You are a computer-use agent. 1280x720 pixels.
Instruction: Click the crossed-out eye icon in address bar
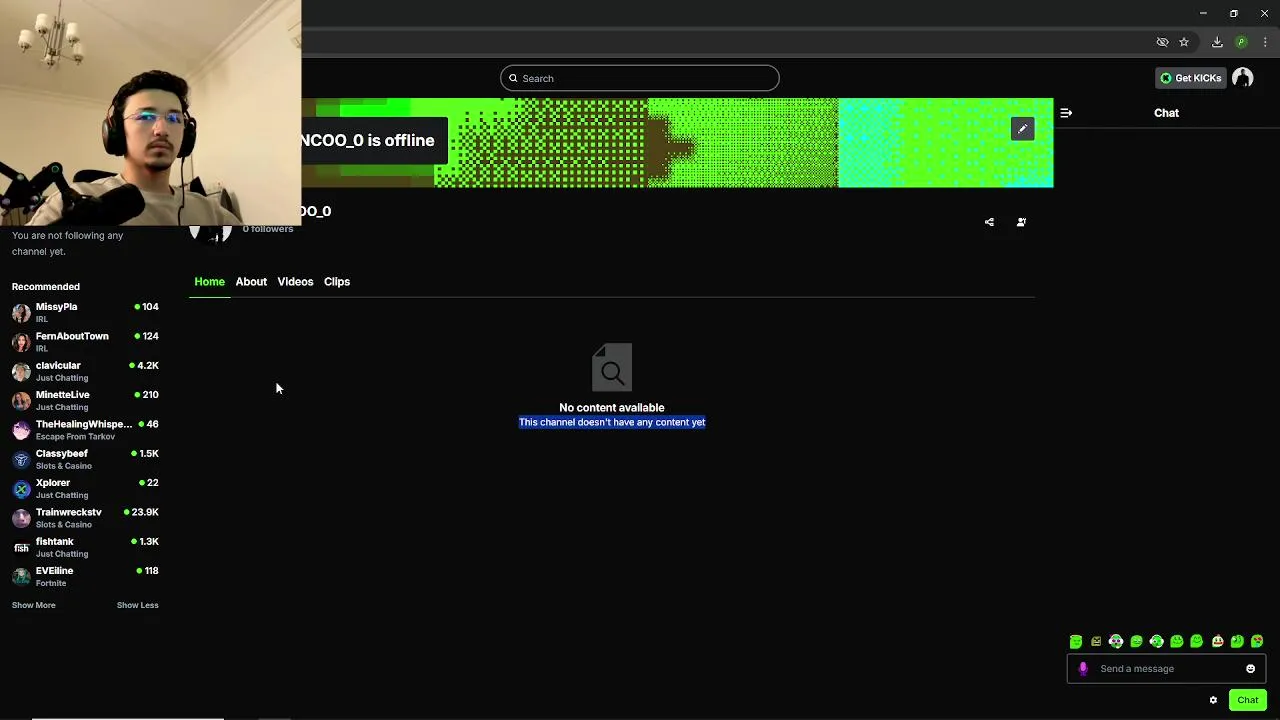(x=1162, y=42)
